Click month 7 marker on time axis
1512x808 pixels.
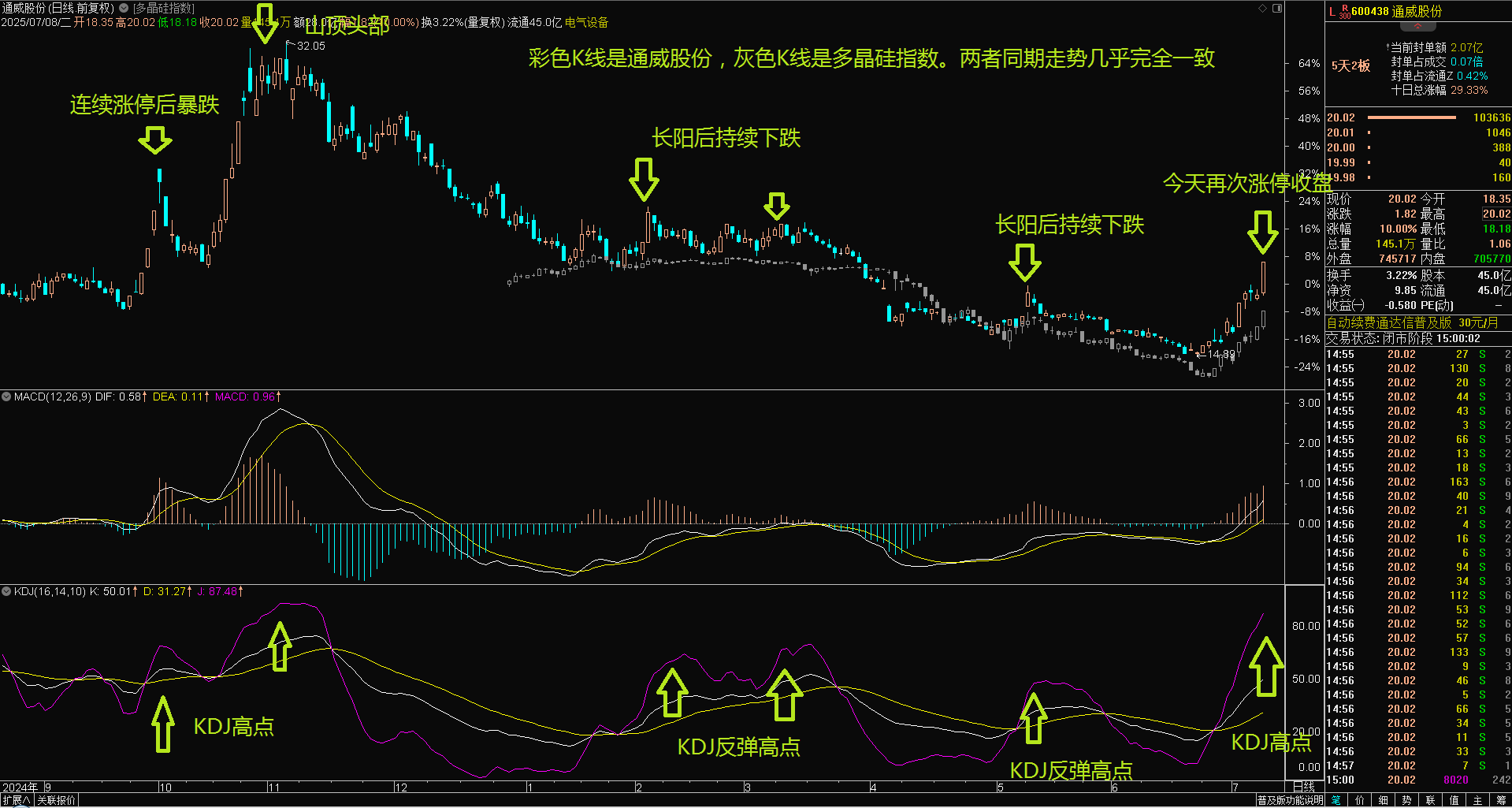click(x=1235, y=787)
